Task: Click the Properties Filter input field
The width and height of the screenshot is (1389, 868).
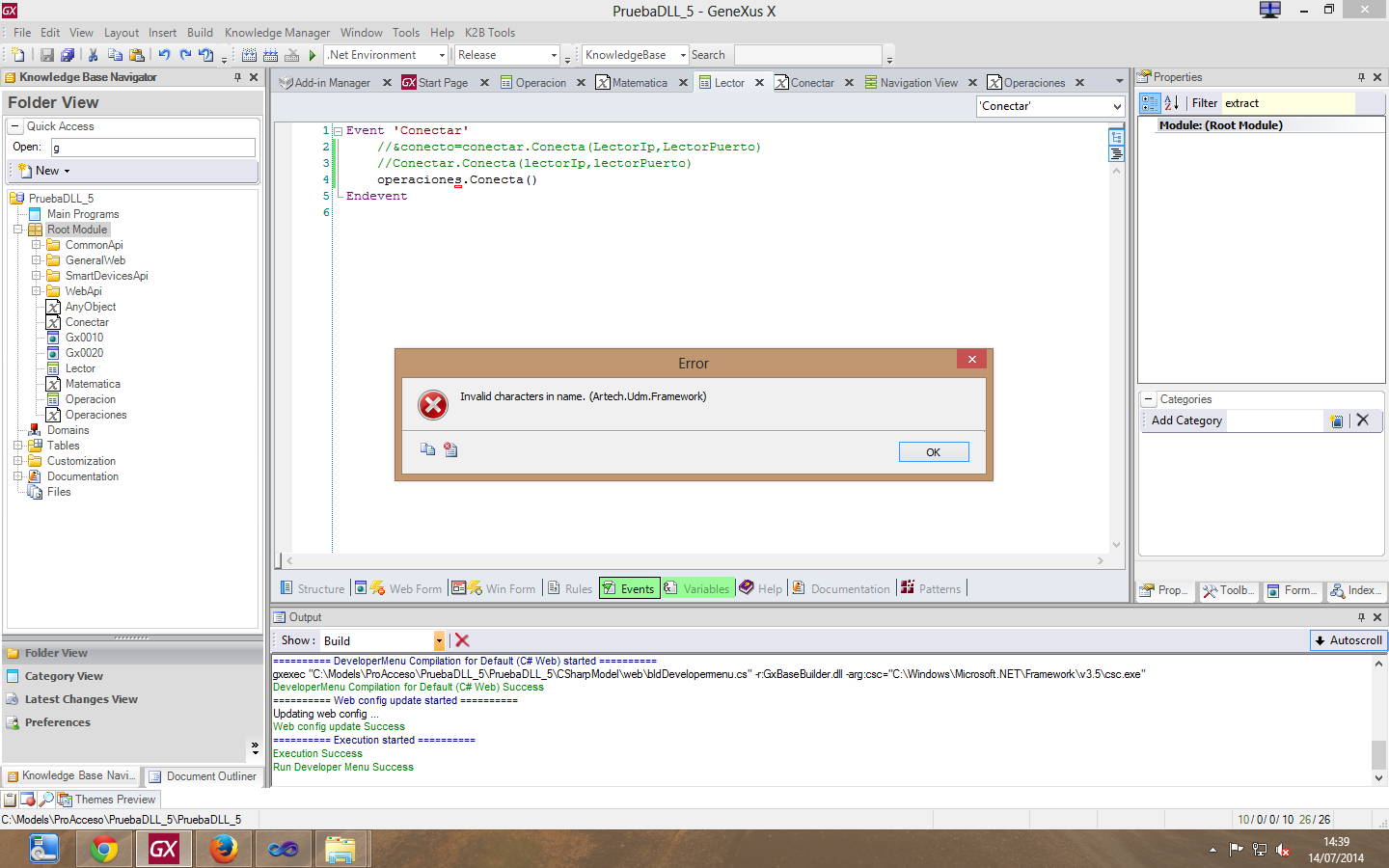Action: click(1288, 103)
